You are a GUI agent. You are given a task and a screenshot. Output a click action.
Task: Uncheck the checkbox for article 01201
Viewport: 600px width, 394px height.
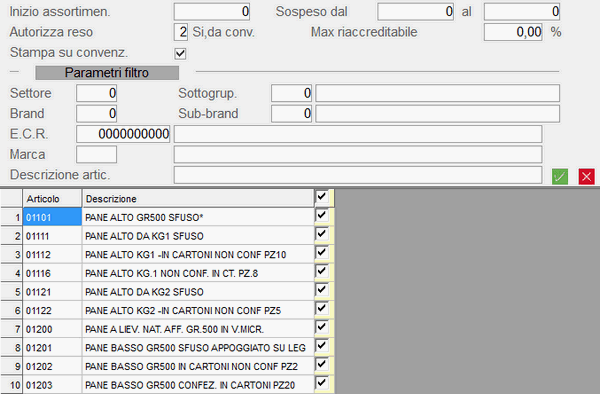(321, 346)
